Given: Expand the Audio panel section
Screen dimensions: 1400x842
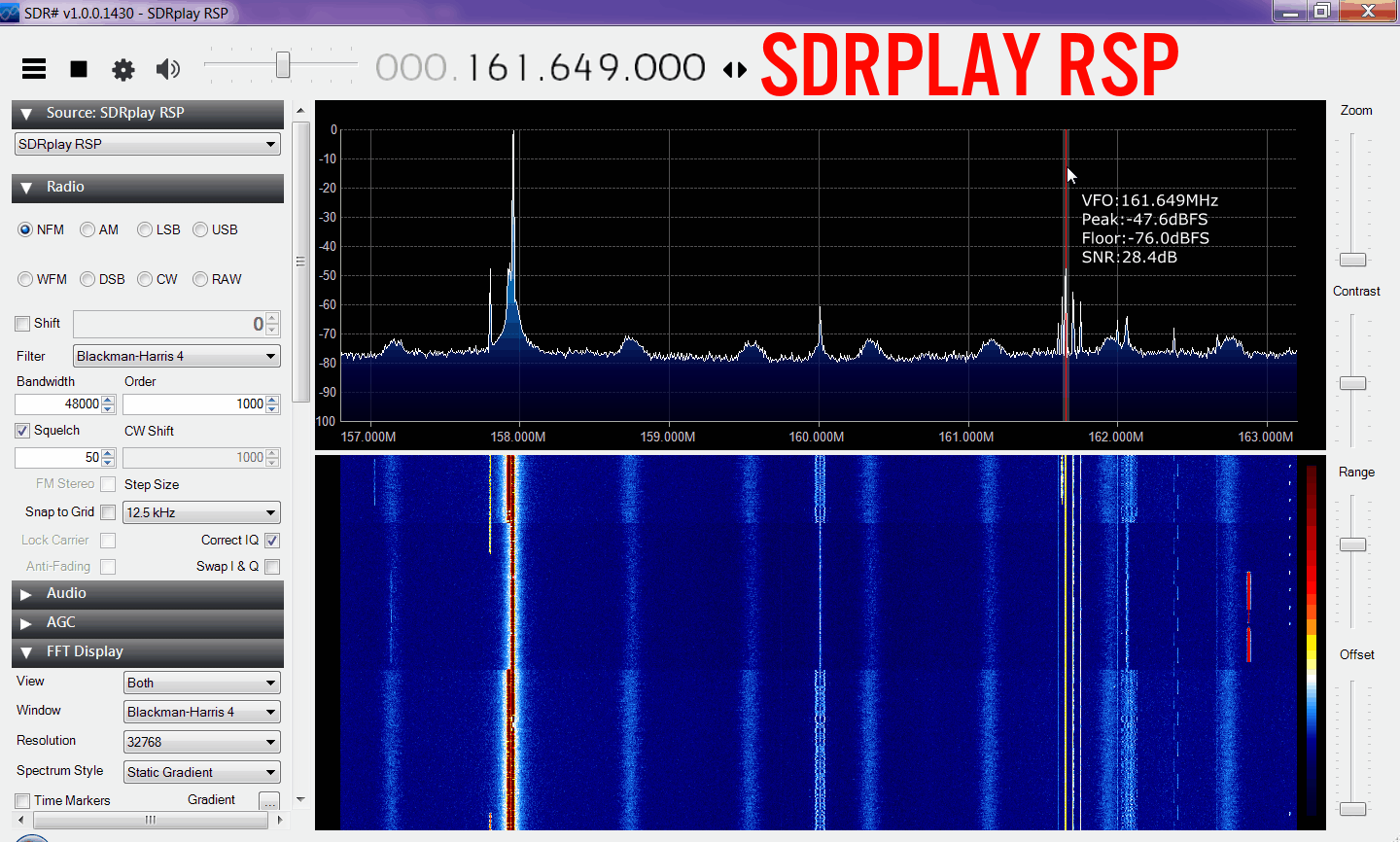Looking at the screenshot, I should pos(66,593).
